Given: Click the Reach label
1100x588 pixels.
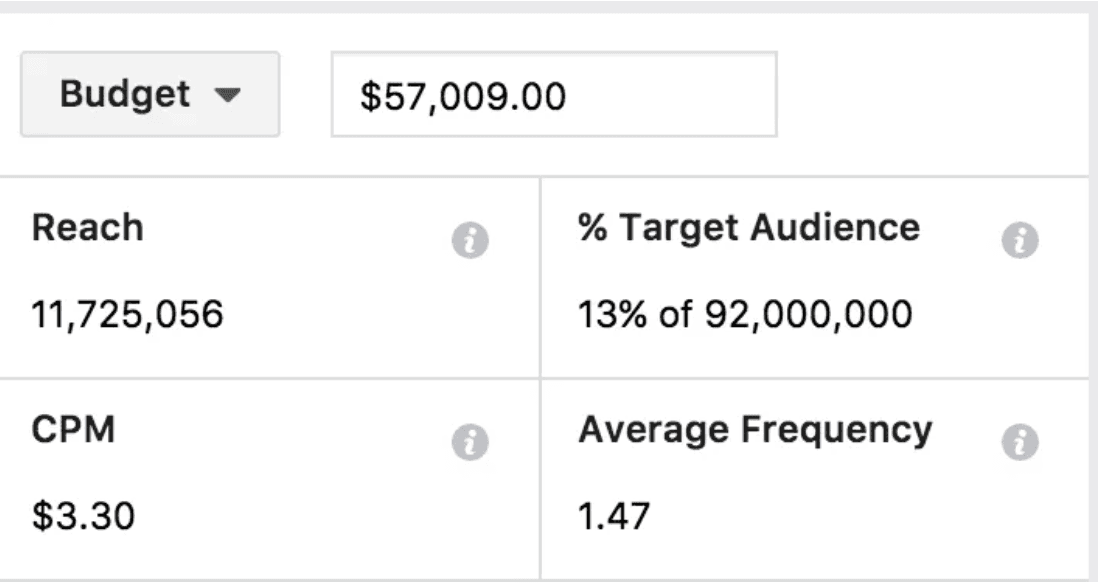Looking at the screenshot, I should point(87,228).
